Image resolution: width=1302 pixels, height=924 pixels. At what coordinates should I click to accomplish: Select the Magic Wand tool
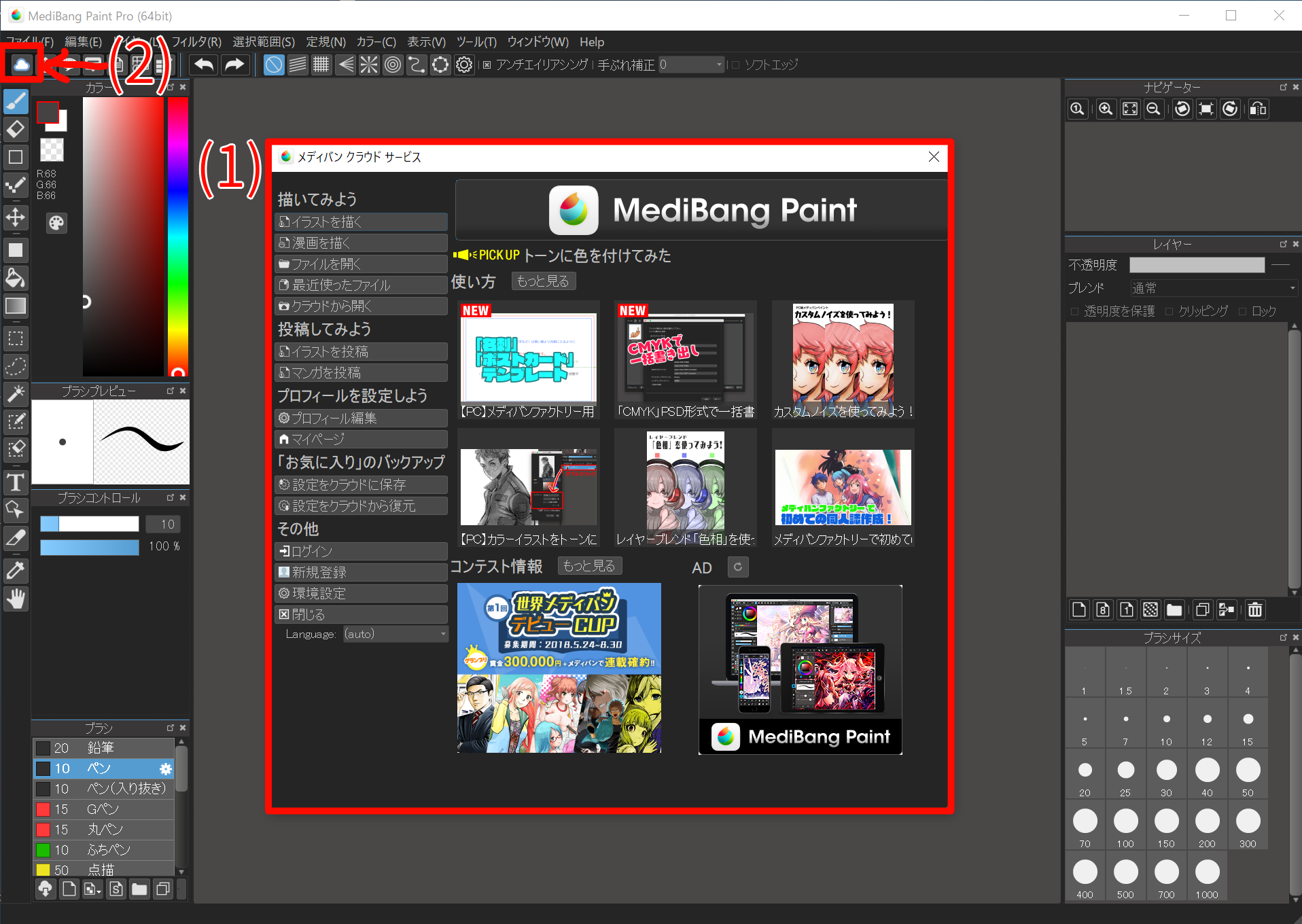pyautogui.click(x=16, y=393)
